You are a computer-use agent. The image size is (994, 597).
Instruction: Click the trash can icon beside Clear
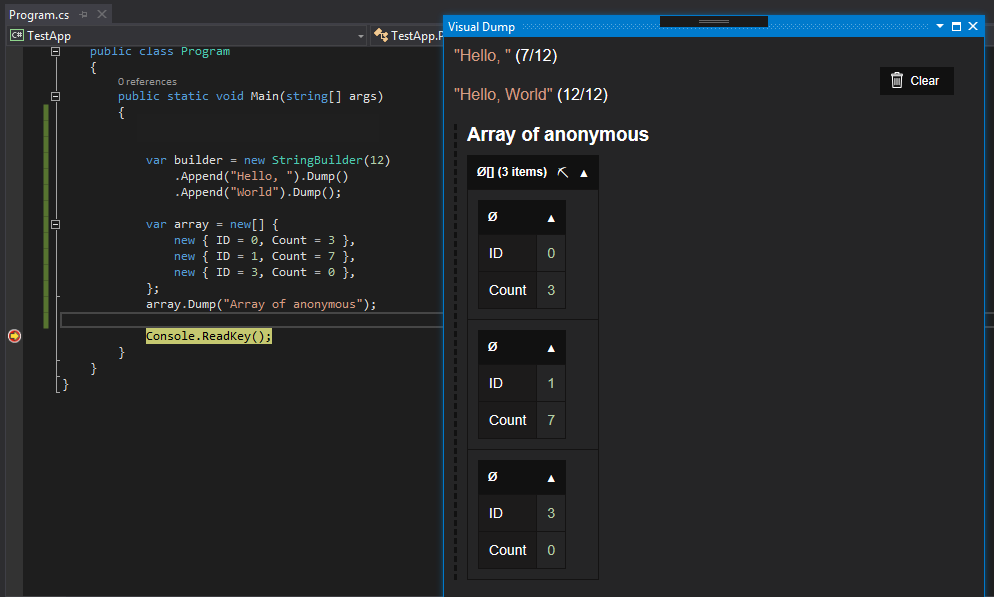[896, 80]
